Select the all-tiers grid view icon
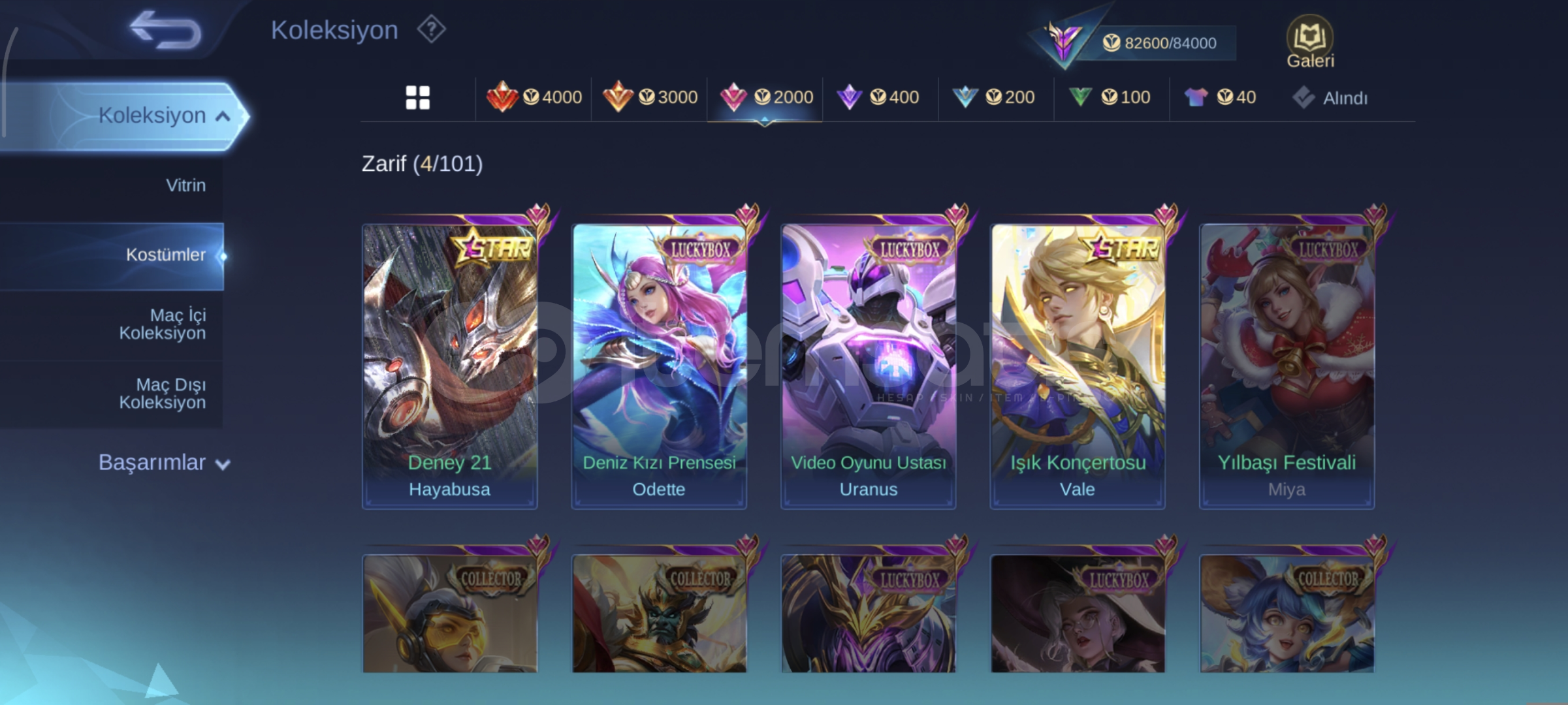The height and width of the screenshot is (705, 1568). pyautogui.click(x=418, y=98)
